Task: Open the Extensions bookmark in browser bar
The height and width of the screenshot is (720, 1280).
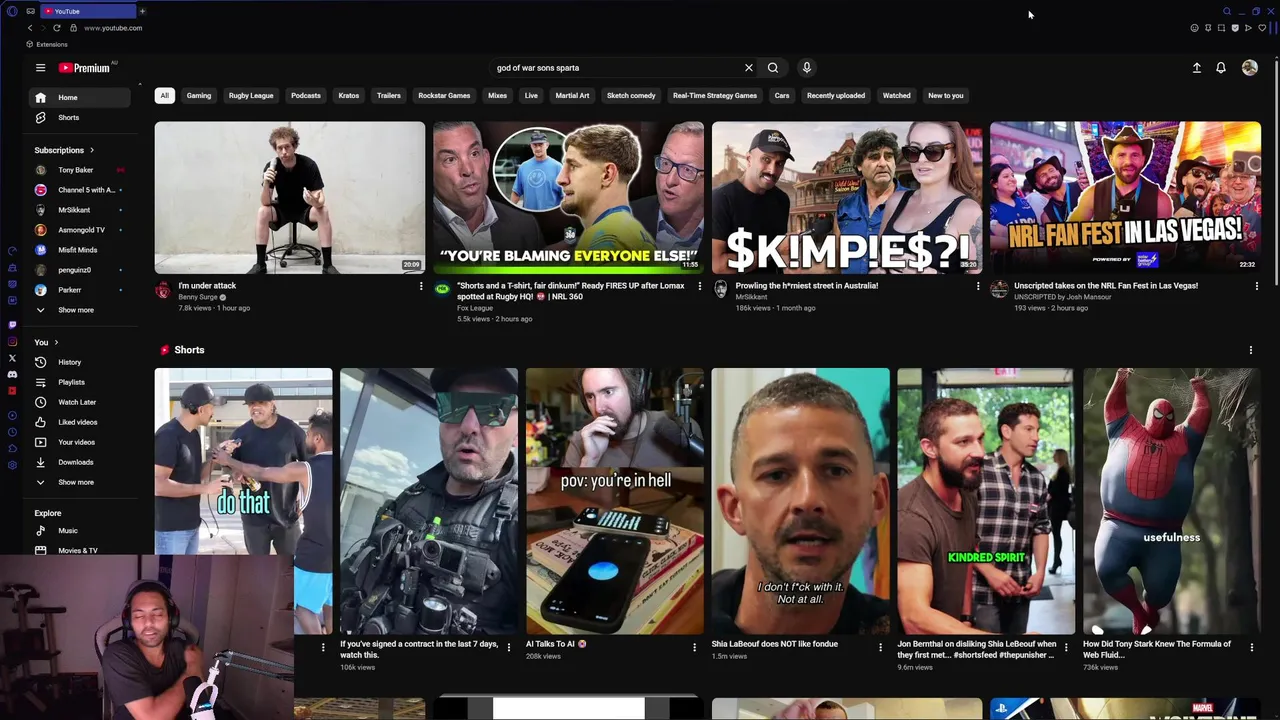Action: click(x=47, y=45)
